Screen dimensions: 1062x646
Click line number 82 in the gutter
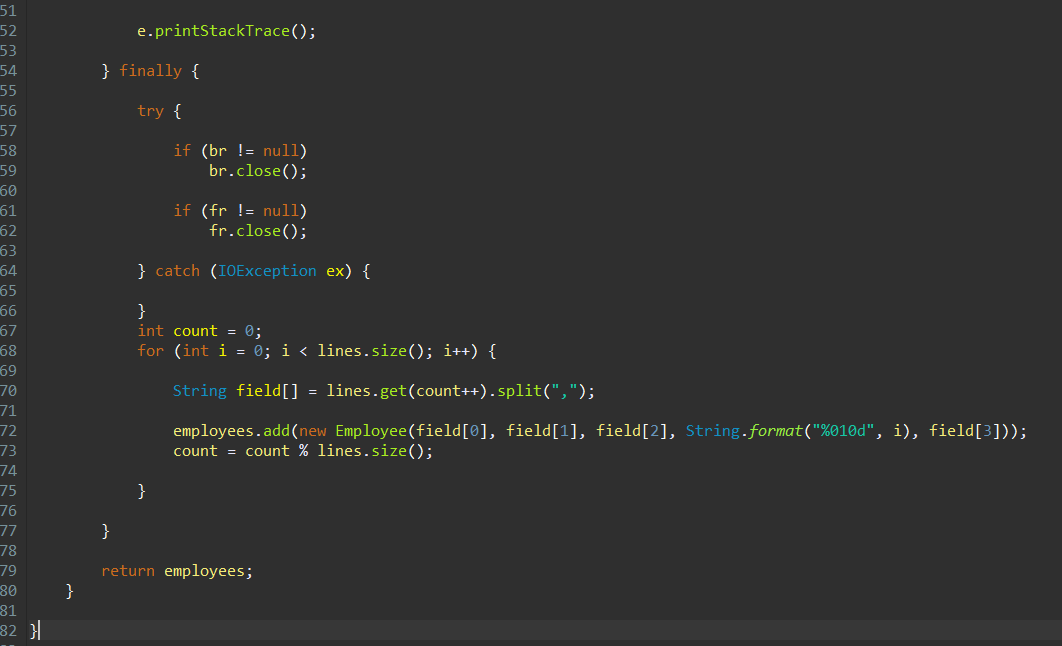[10, 630]
